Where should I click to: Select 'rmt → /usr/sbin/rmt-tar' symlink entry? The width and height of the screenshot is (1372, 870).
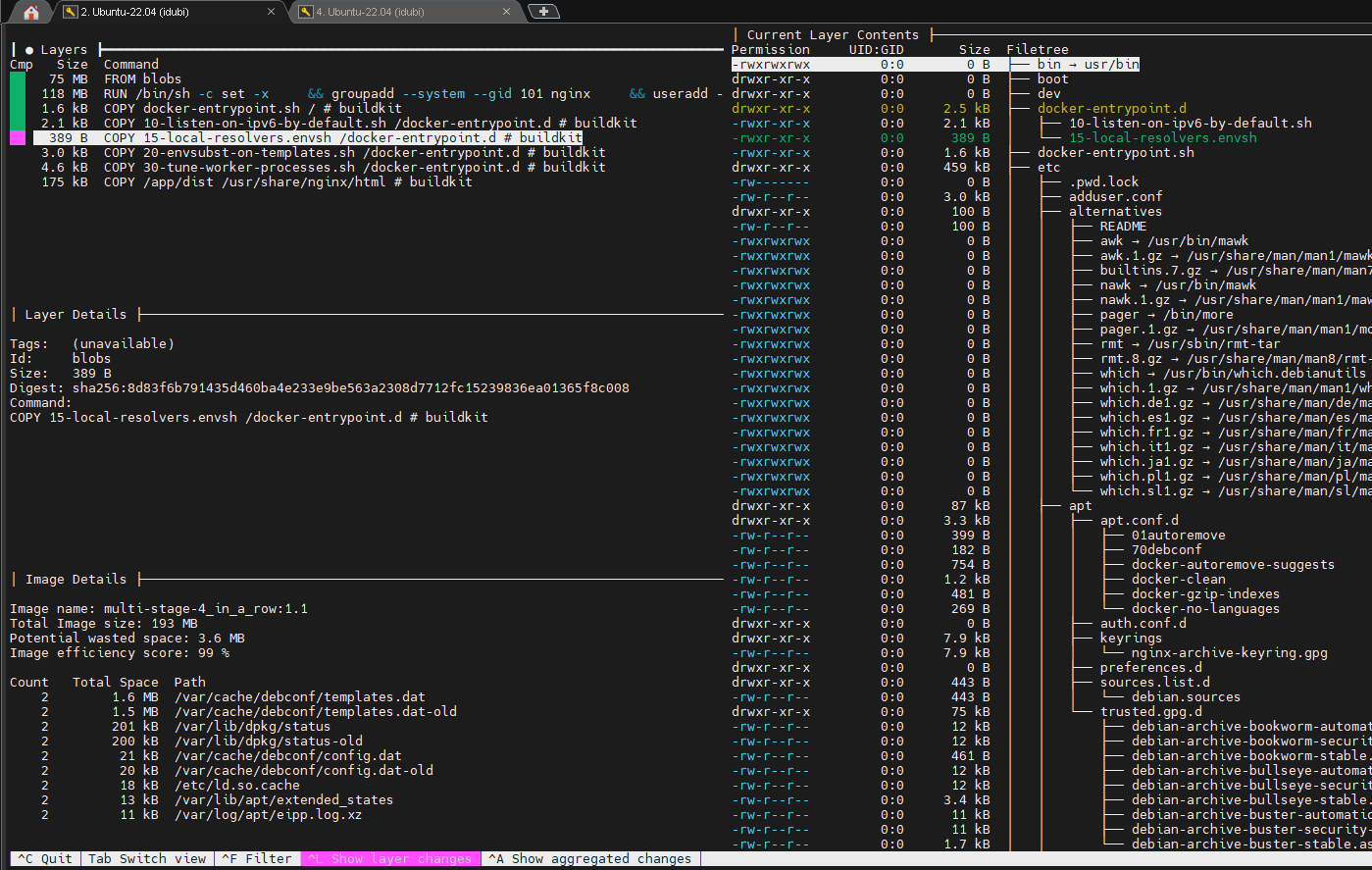1191,343
